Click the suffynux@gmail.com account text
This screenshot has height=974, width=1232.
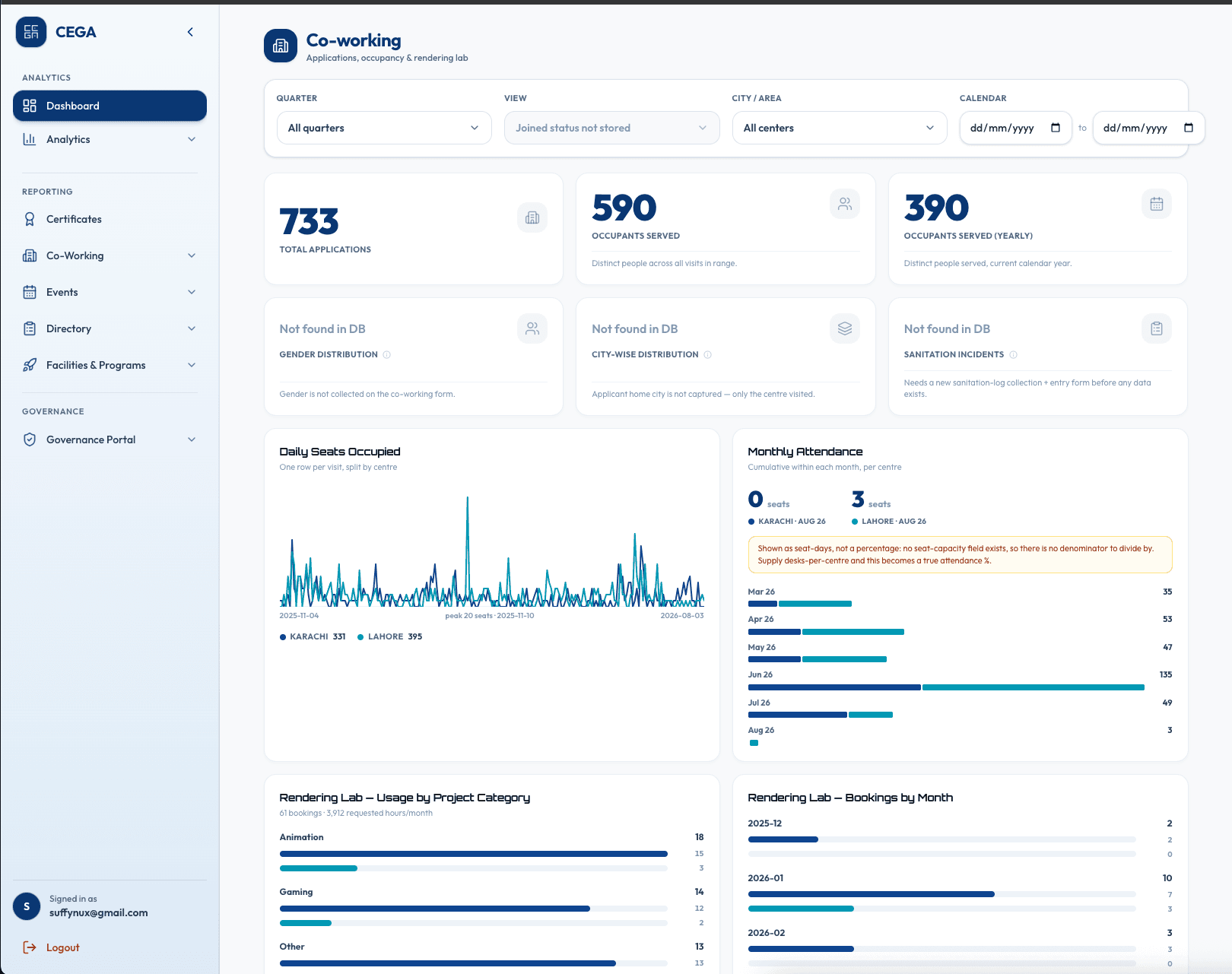click(99, 913)
